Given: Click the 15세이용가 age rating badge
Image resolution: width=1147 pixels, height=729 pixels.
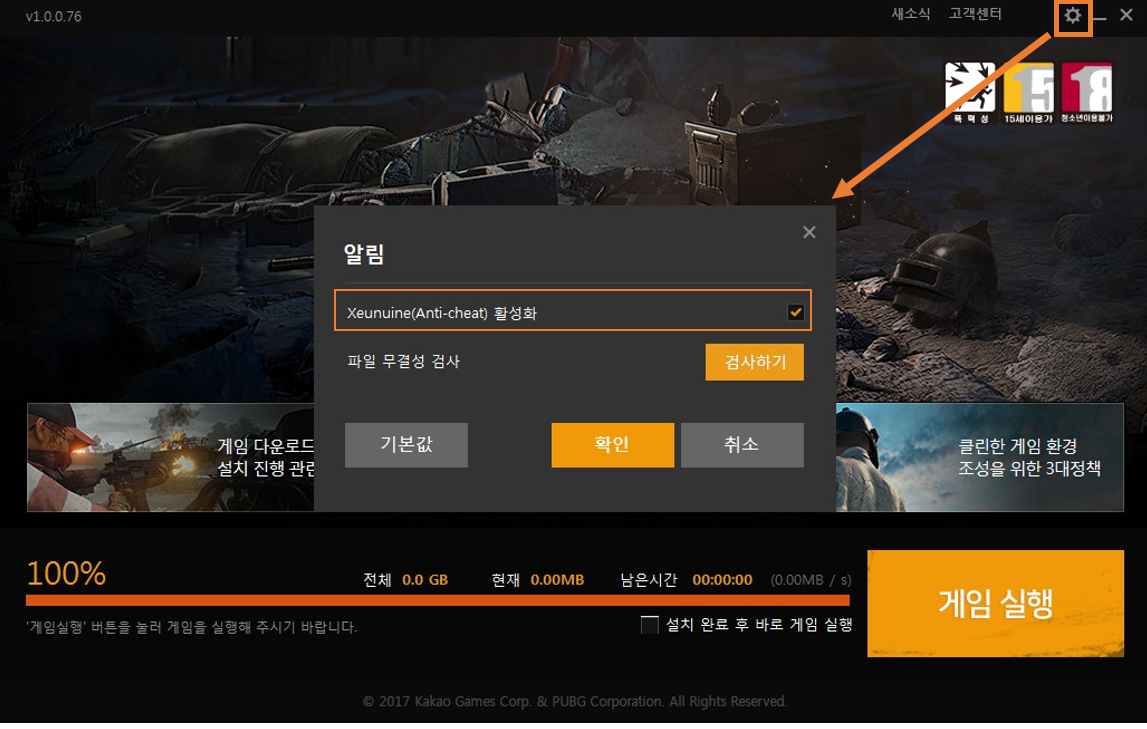Looking at the screenshot, I should click(1028, 93).
